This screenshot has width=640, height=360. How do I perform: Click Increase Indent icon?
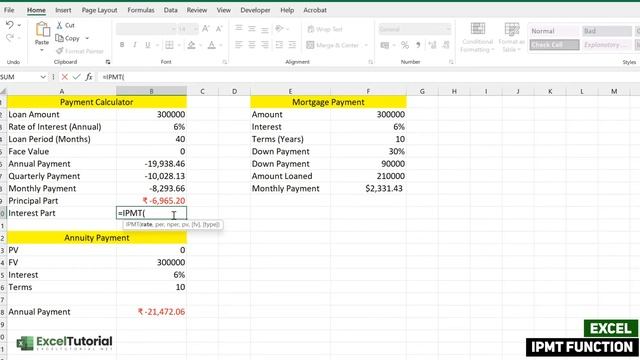(x=292, y=45)
